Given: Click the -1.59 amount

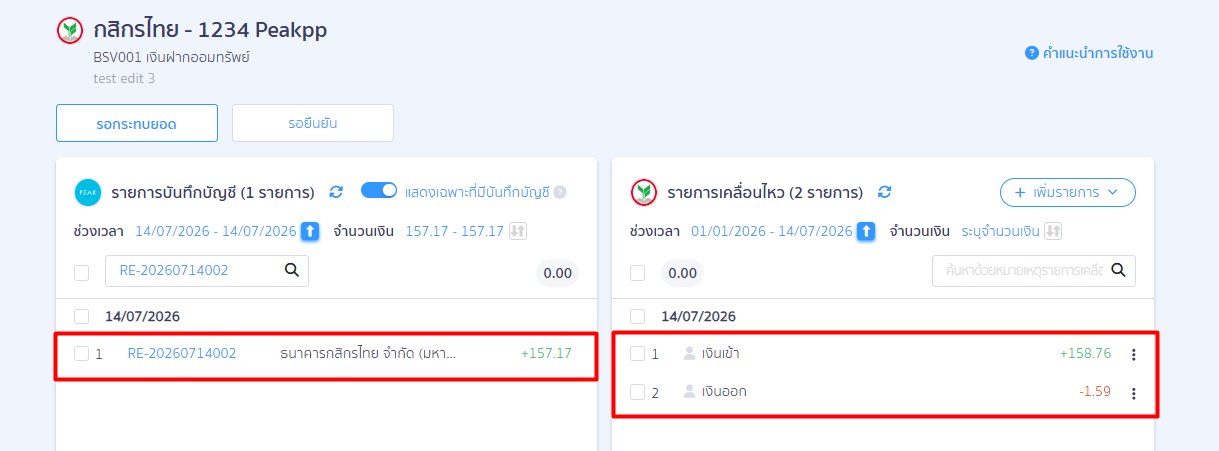Looking at the screenshot, I should pos(1095,391).
